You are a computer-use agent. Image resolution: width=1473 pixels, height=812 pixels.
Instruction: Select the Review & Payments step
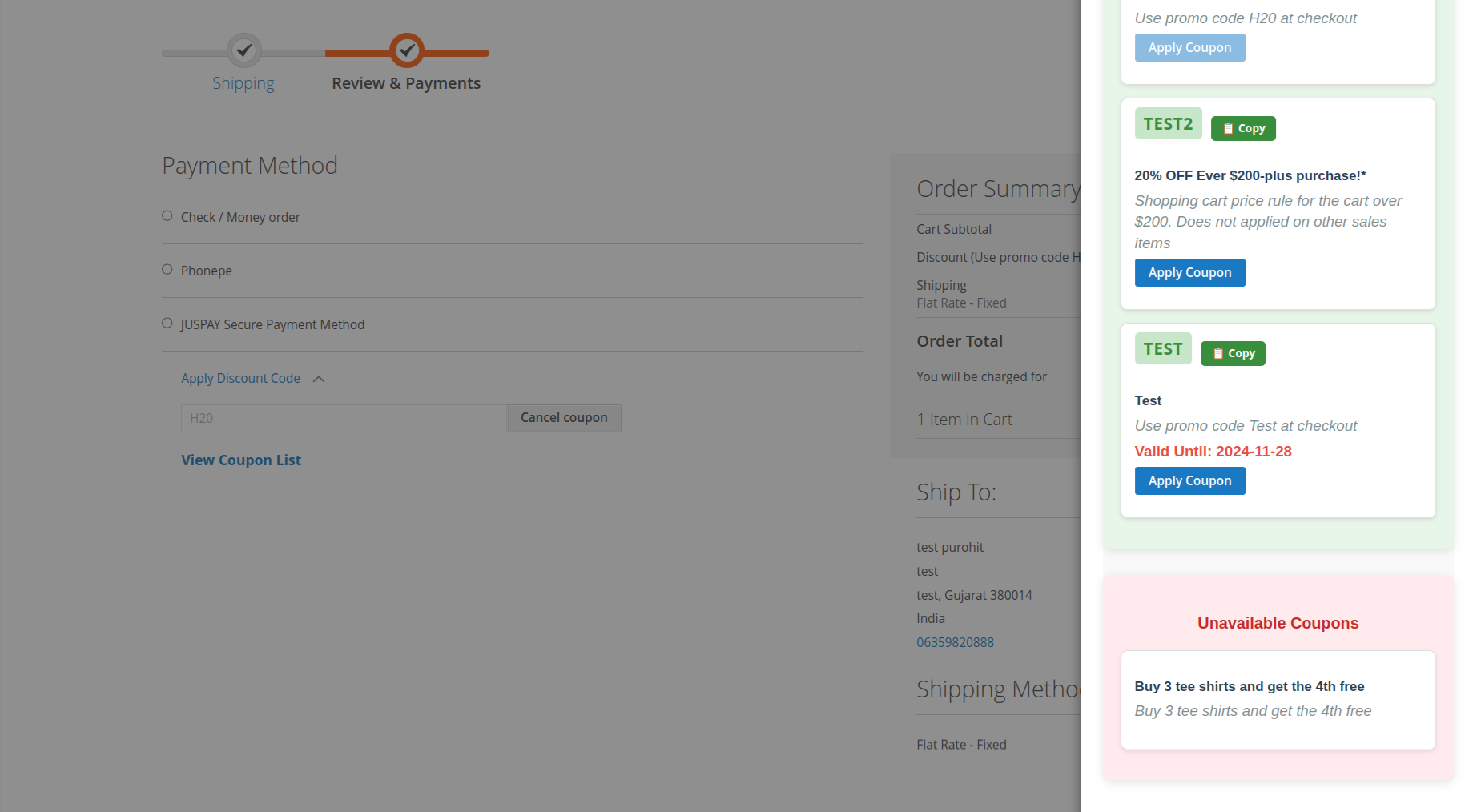tap(406, 82)
